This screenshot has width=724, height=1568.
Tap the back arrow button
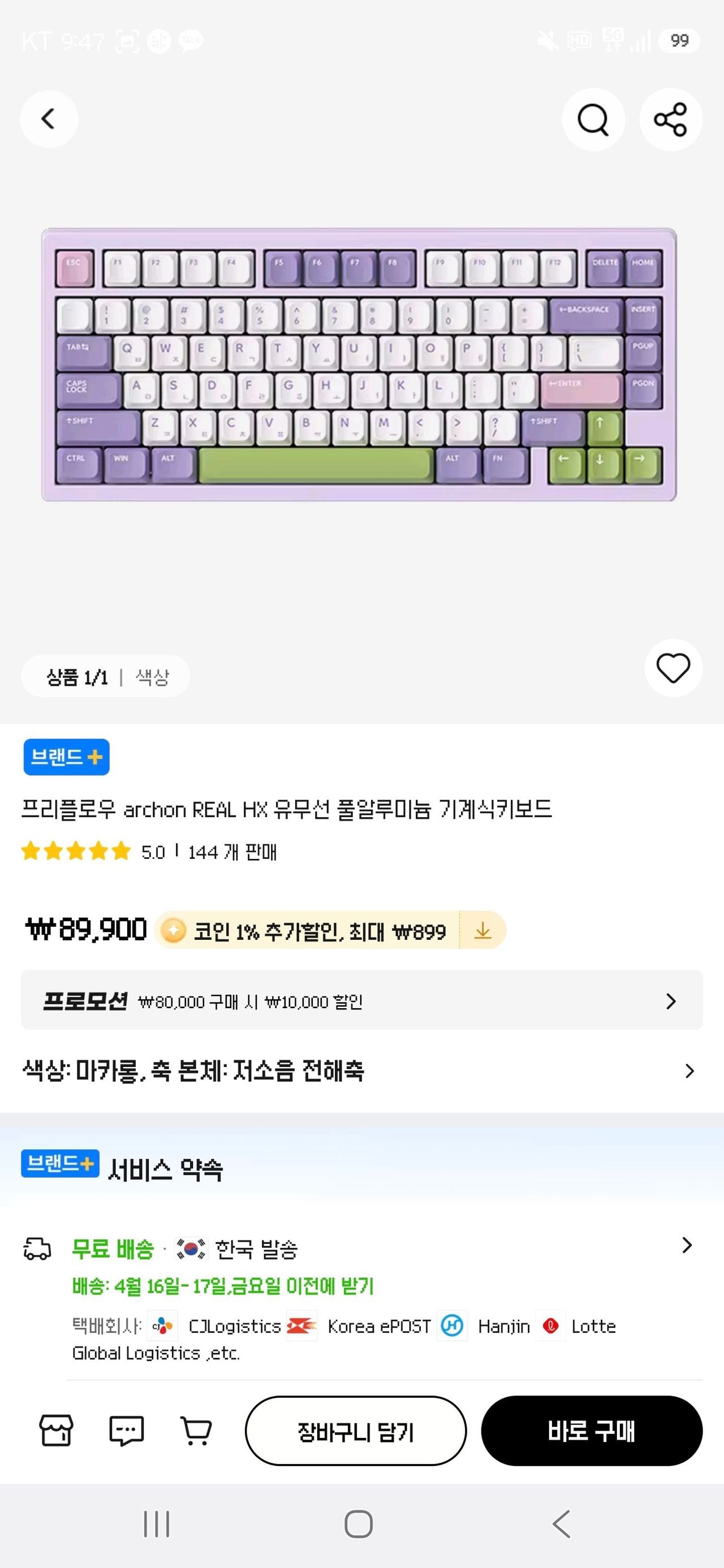49,119
